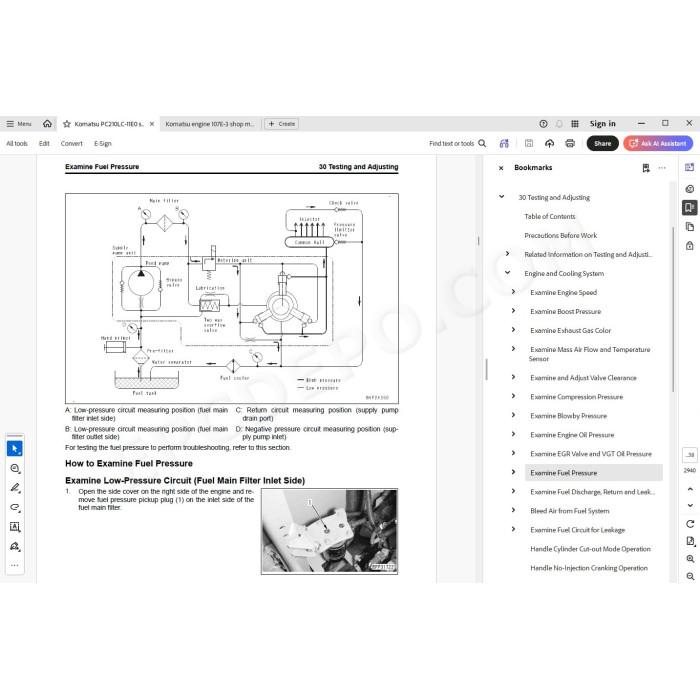
Task: Select the highlighter pen tool
Action: tap(15, 488)
